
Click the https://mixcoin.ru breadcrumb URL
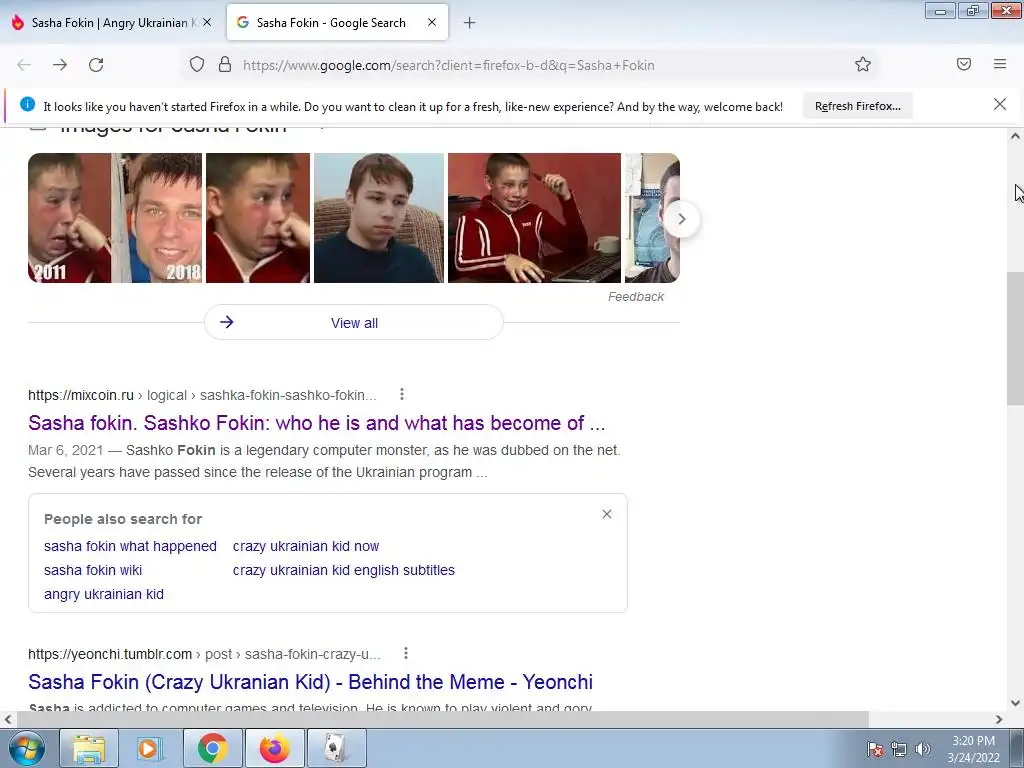[80, 395]
